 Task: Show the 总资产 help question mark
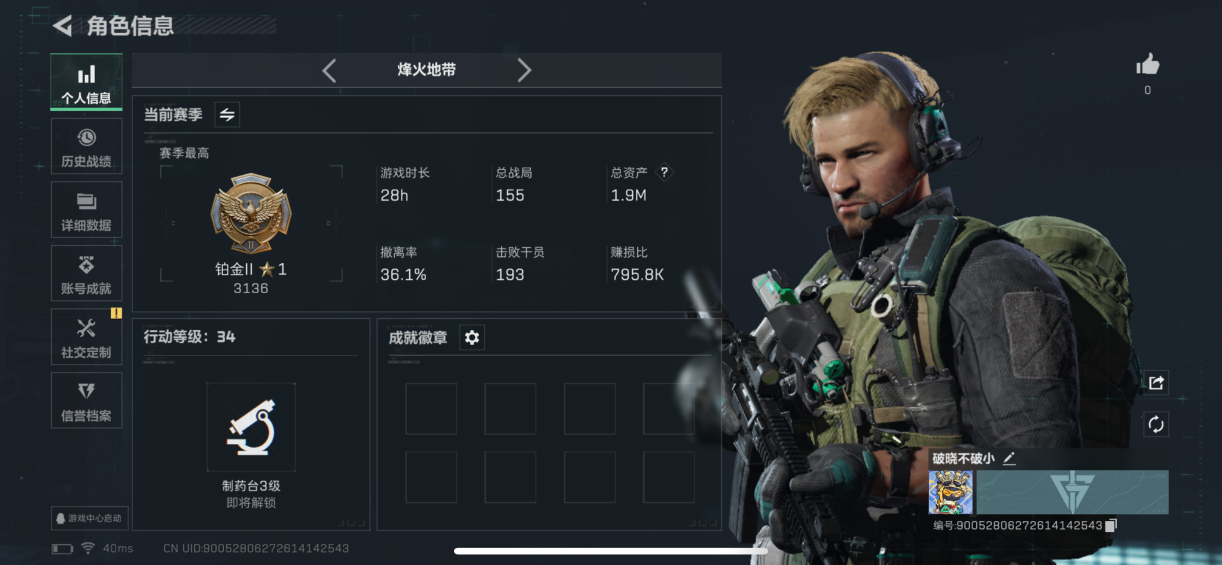[663, 172]
